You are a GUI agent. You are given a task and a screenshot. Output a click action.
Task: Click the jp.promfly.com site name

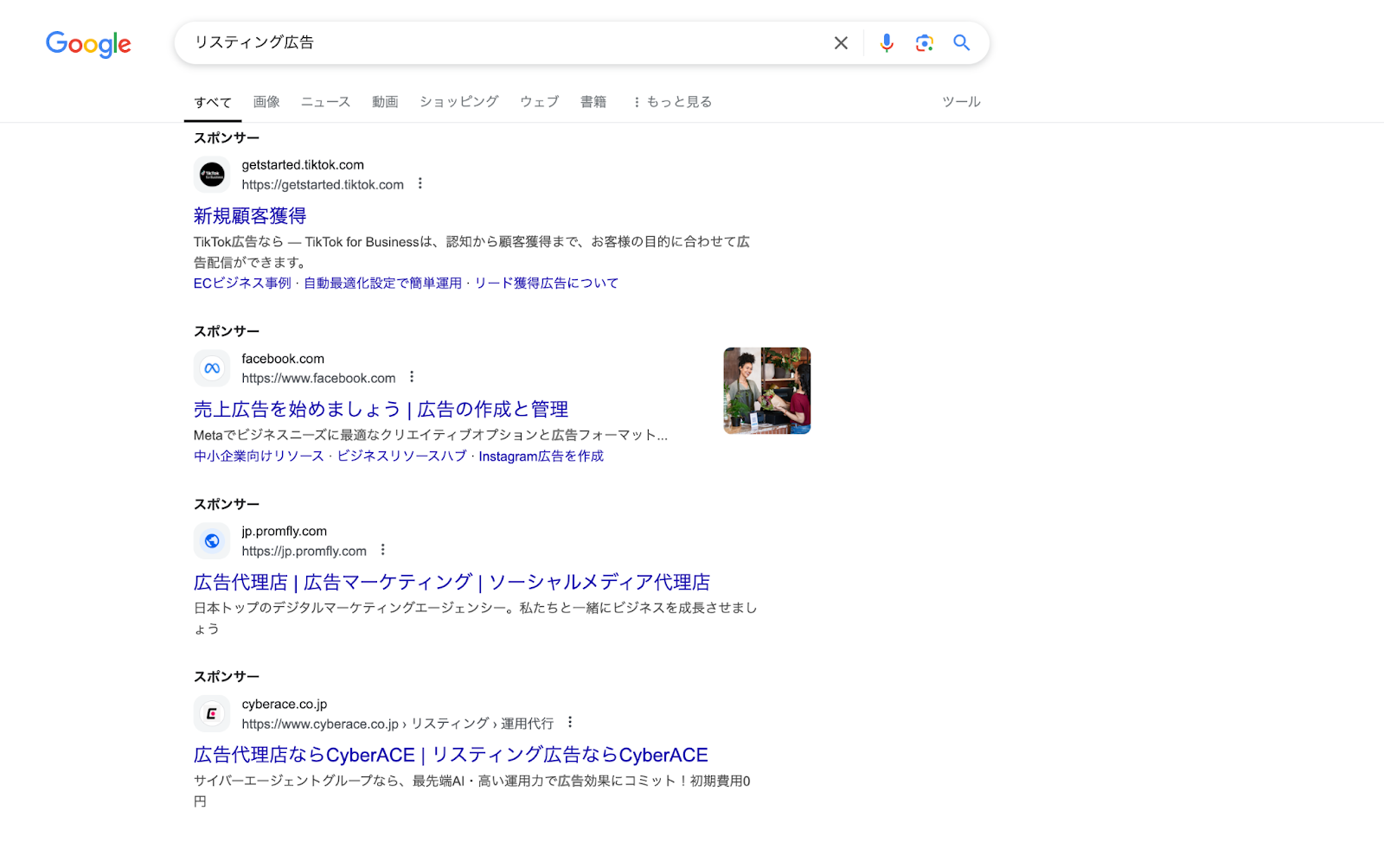[x=285, y=532]
